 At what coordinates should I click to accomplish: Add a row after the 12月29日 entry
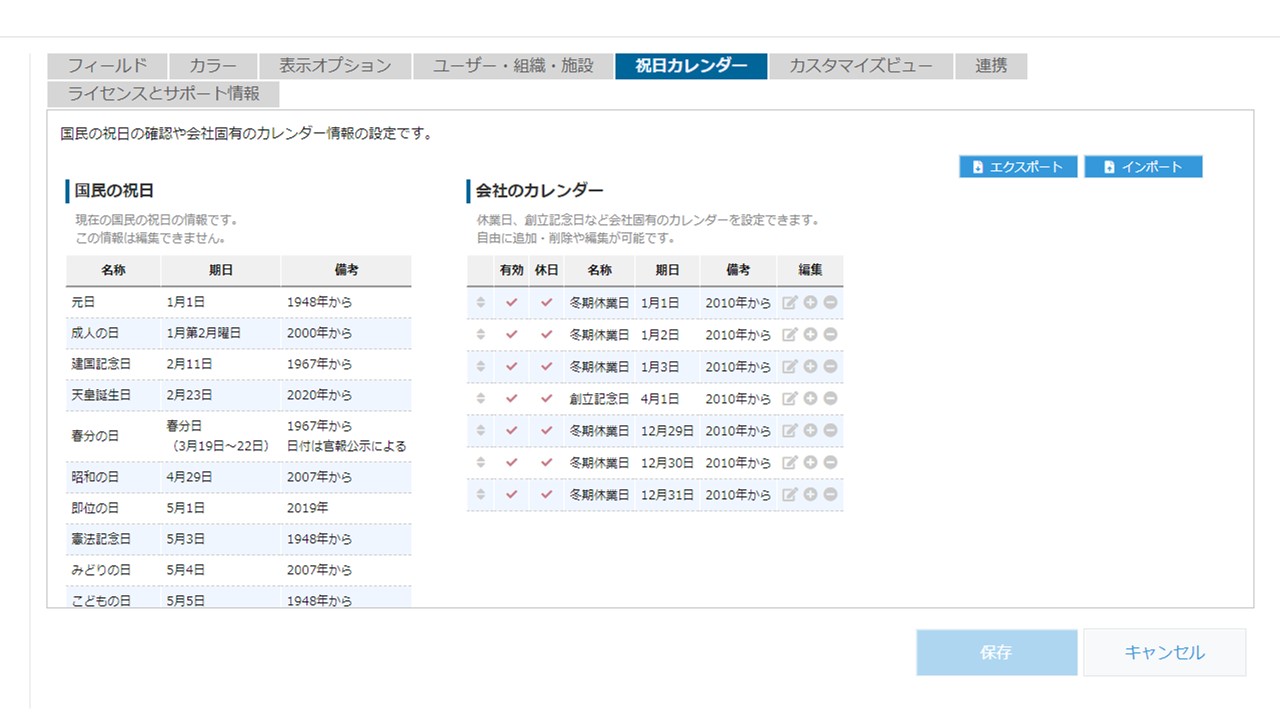pos(811,431)
